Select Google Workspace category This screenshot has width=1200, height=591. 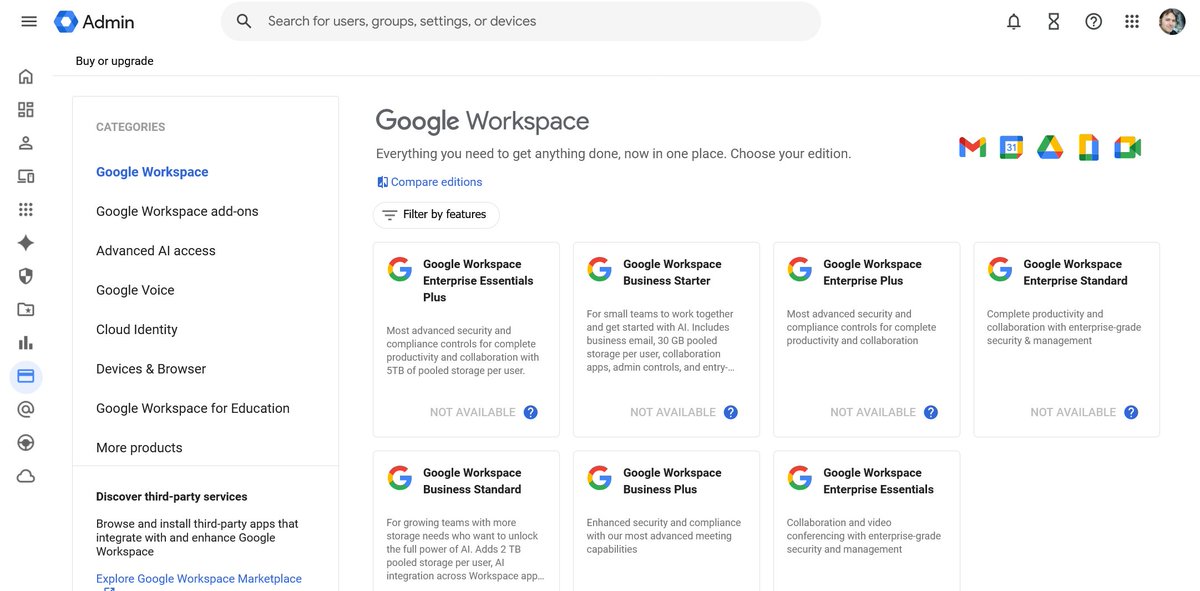152,172
